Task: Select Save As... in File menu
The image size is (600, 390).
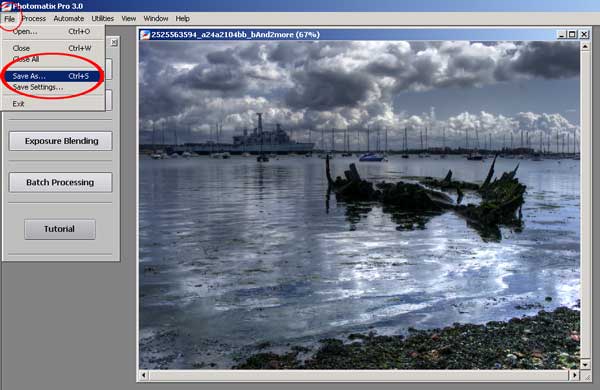Action: 53,76
